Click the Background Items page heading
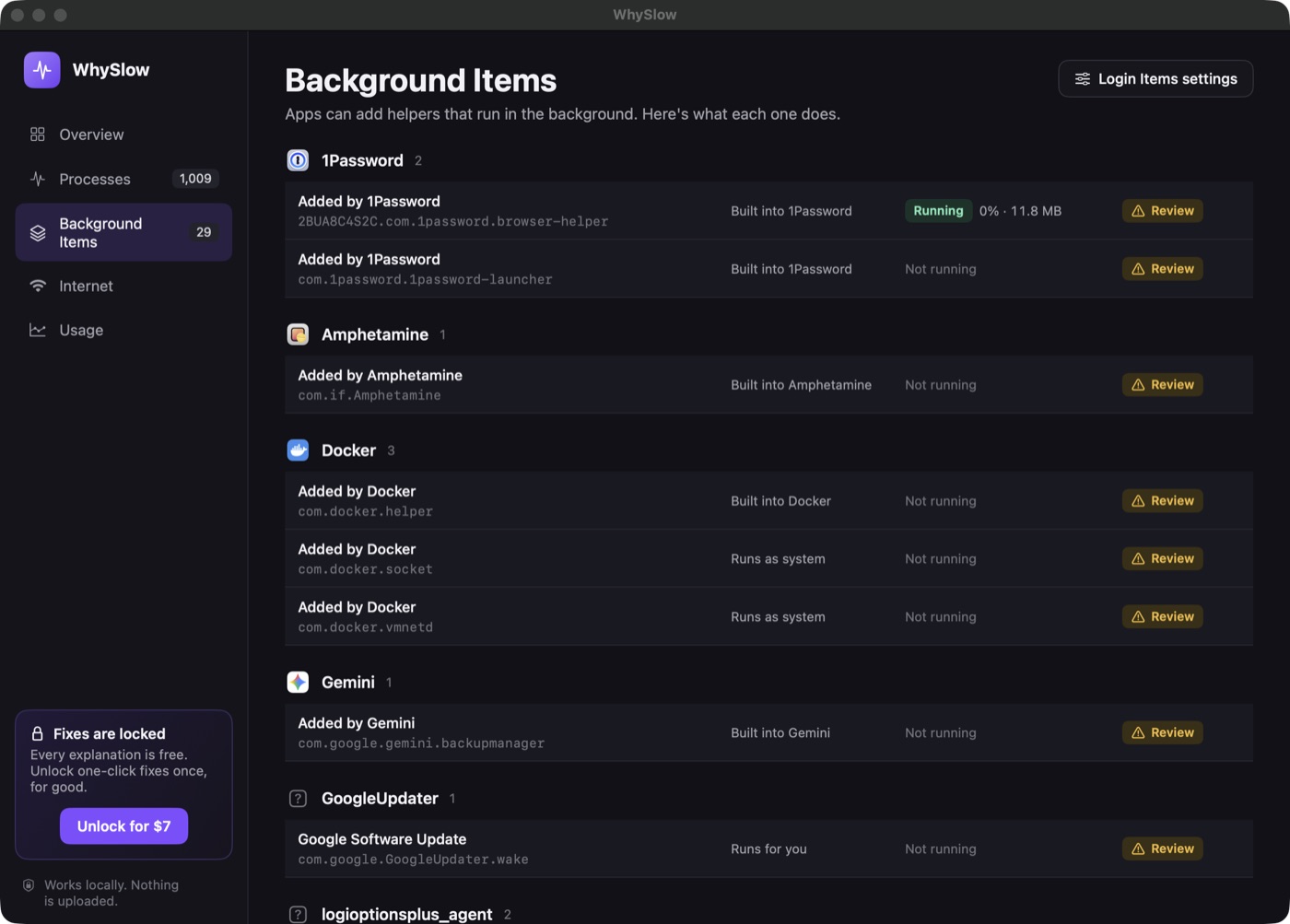1290x924 pixels. click(420, 80)
